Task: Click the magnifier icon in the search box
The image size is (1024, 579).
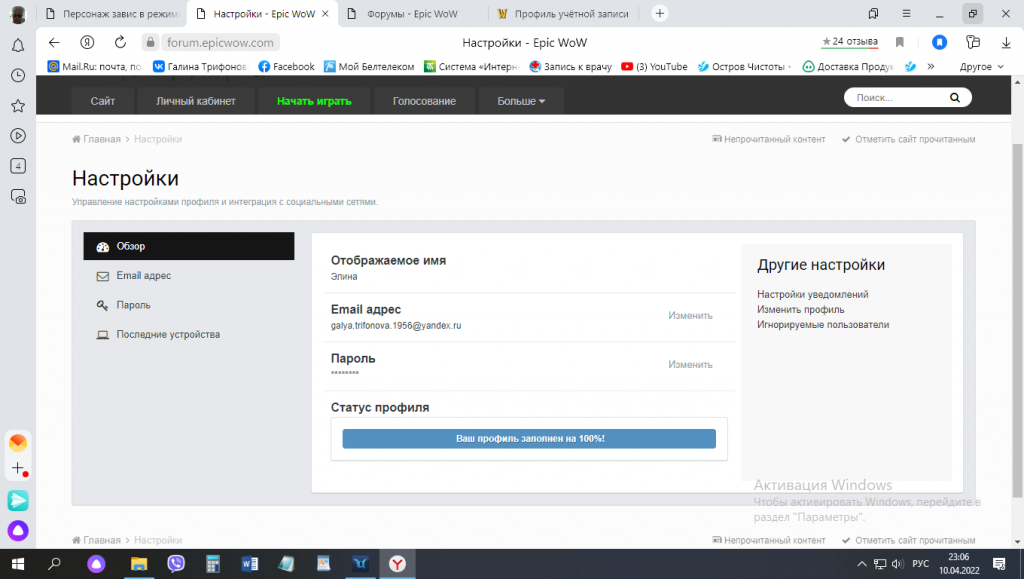Action: 954,98
